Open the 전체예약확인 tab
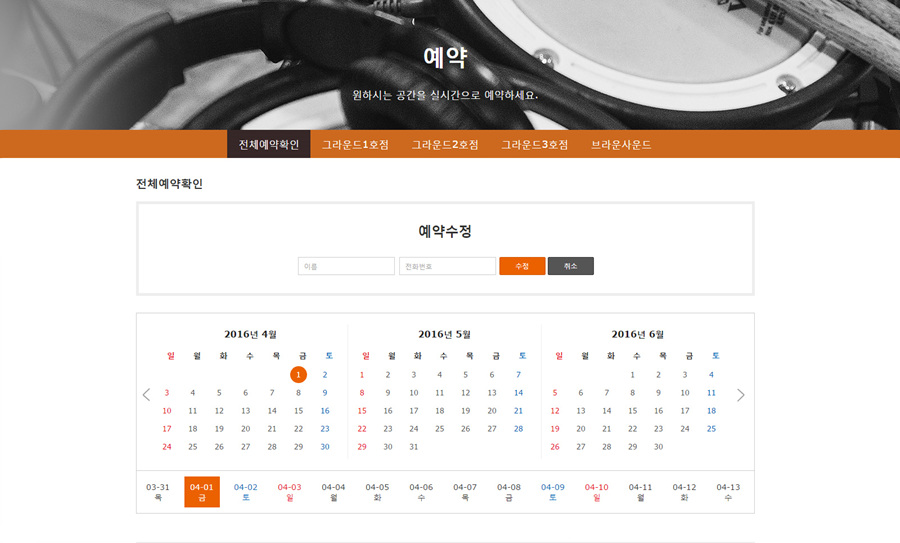The width and height of the screenshot is (900, 543). pyautogui.click(x=269, y=144)
